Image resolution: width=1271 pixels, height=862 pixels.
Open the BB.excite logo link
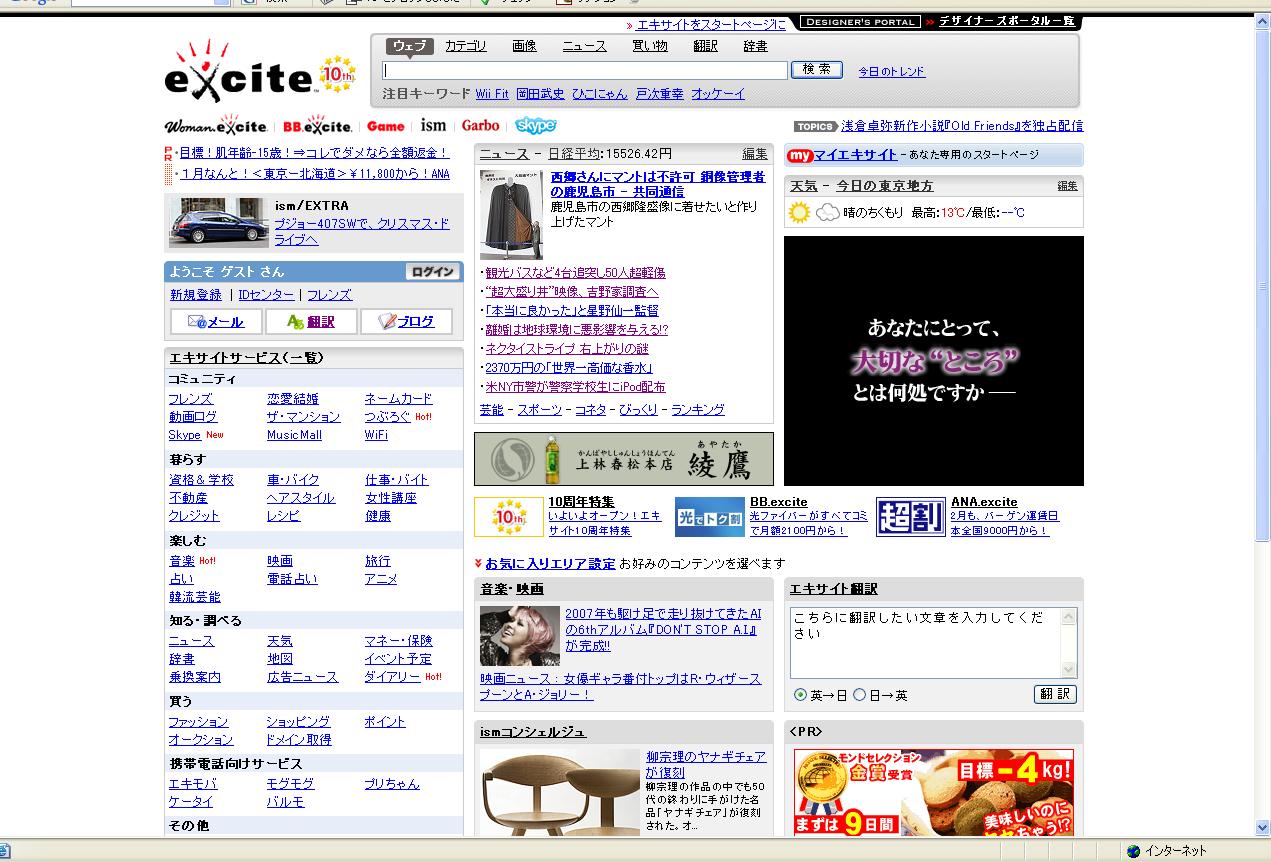(317, 126)
